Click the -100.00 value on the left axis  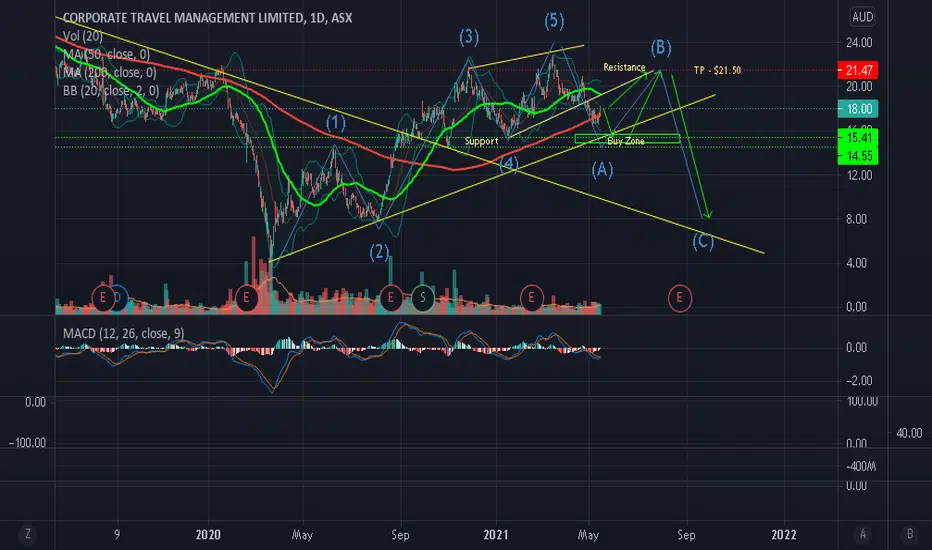pyautogui.click(x=27, y=443)
